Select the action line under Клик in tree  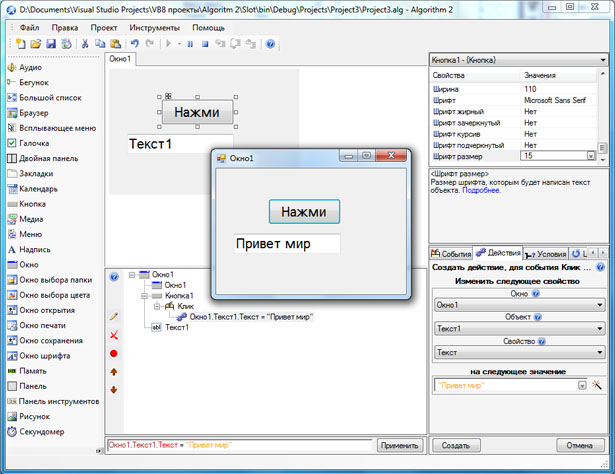250,317
